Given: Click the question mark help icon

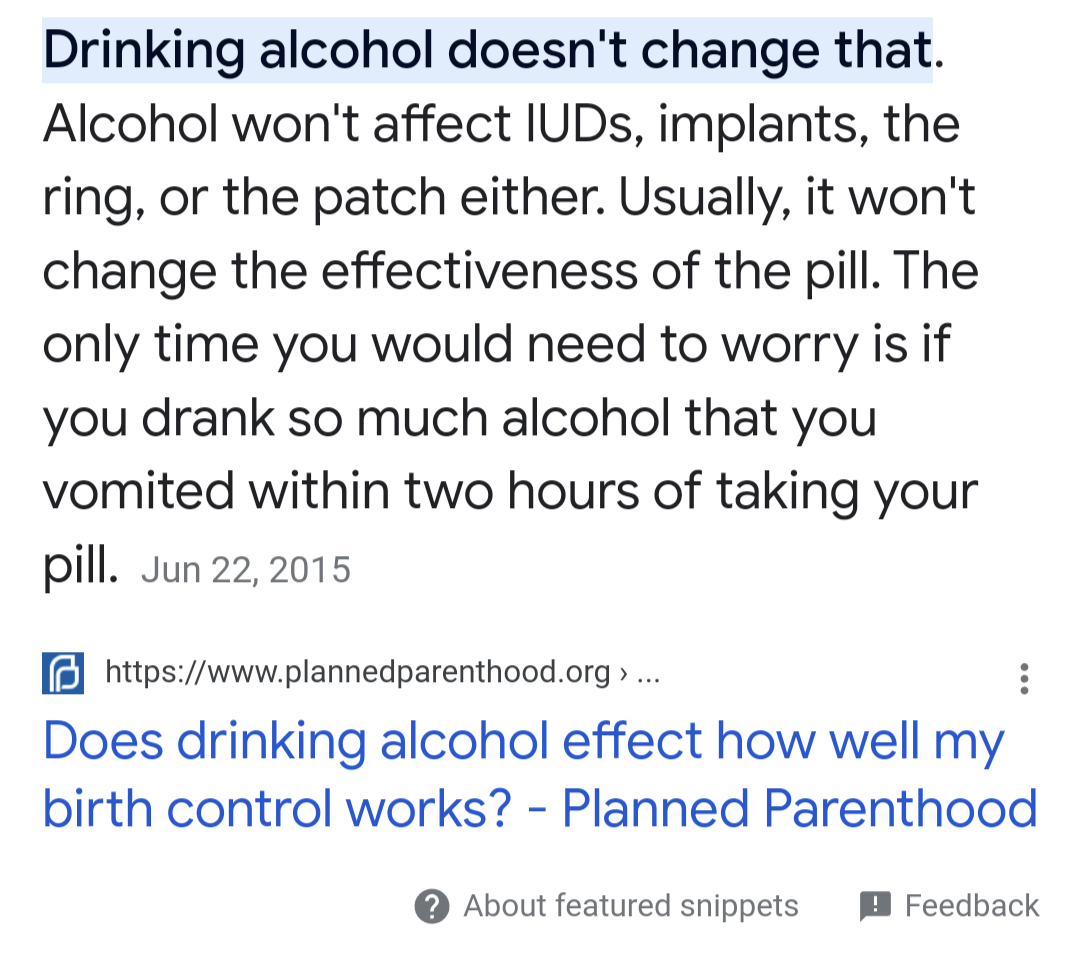Looking at the screenshot, I should click(432, 906).
